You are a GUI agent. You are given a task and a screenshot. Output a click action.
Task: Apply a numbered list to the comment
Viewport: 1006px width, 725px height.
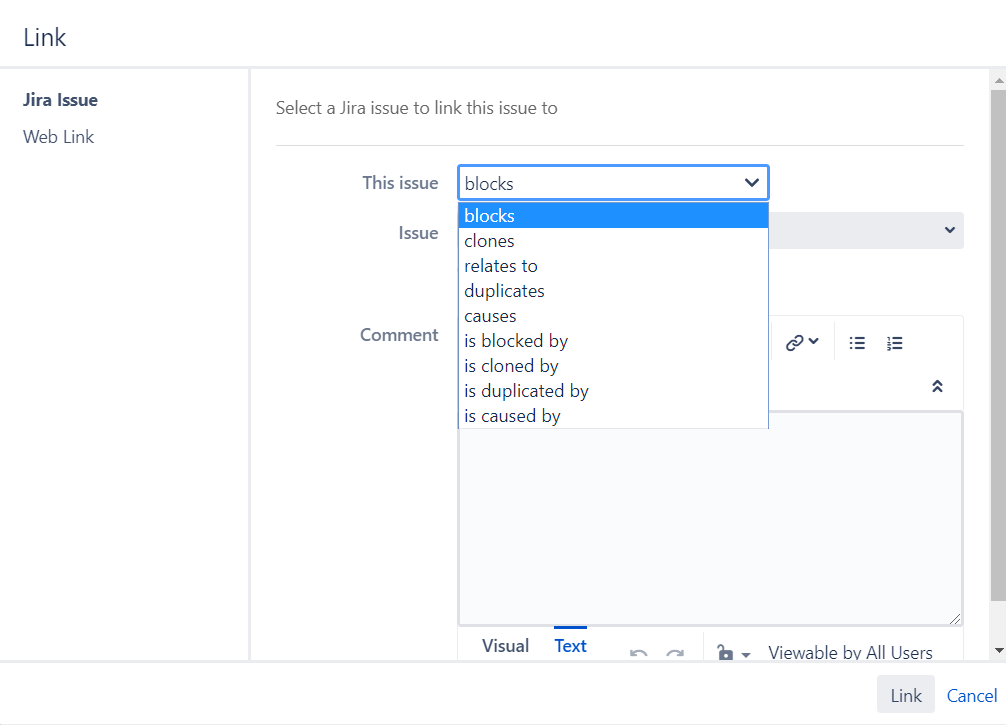pos(893,343)
